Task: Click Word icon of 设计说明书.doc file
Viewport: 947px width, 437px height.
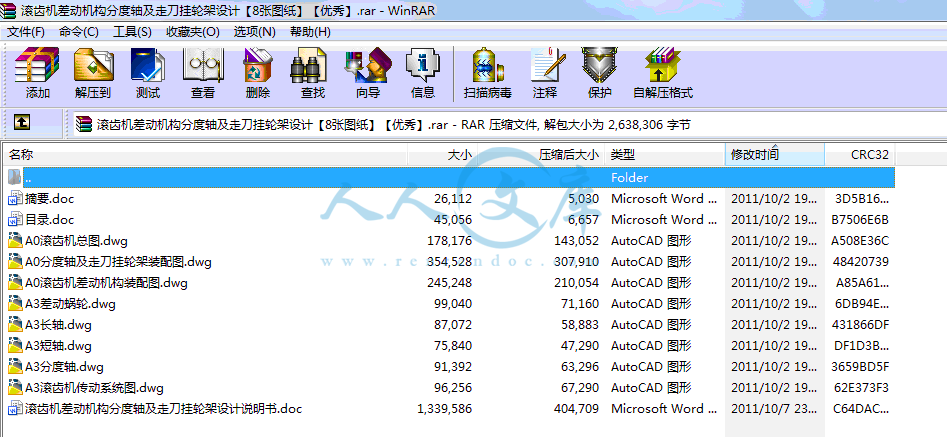Action: [15, 409]
